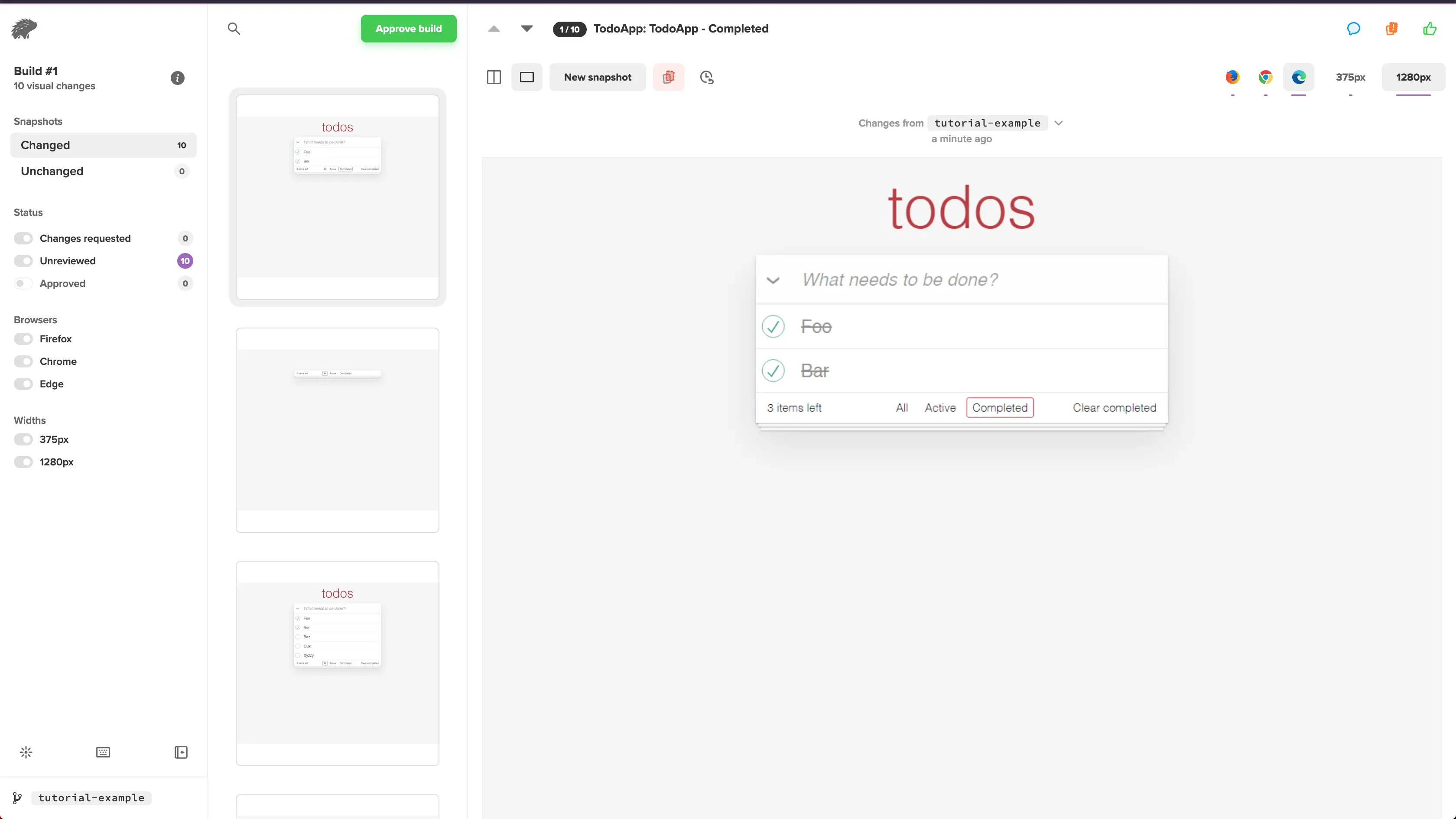Go to next snapshot with down arrow

(x=526, y=29)
